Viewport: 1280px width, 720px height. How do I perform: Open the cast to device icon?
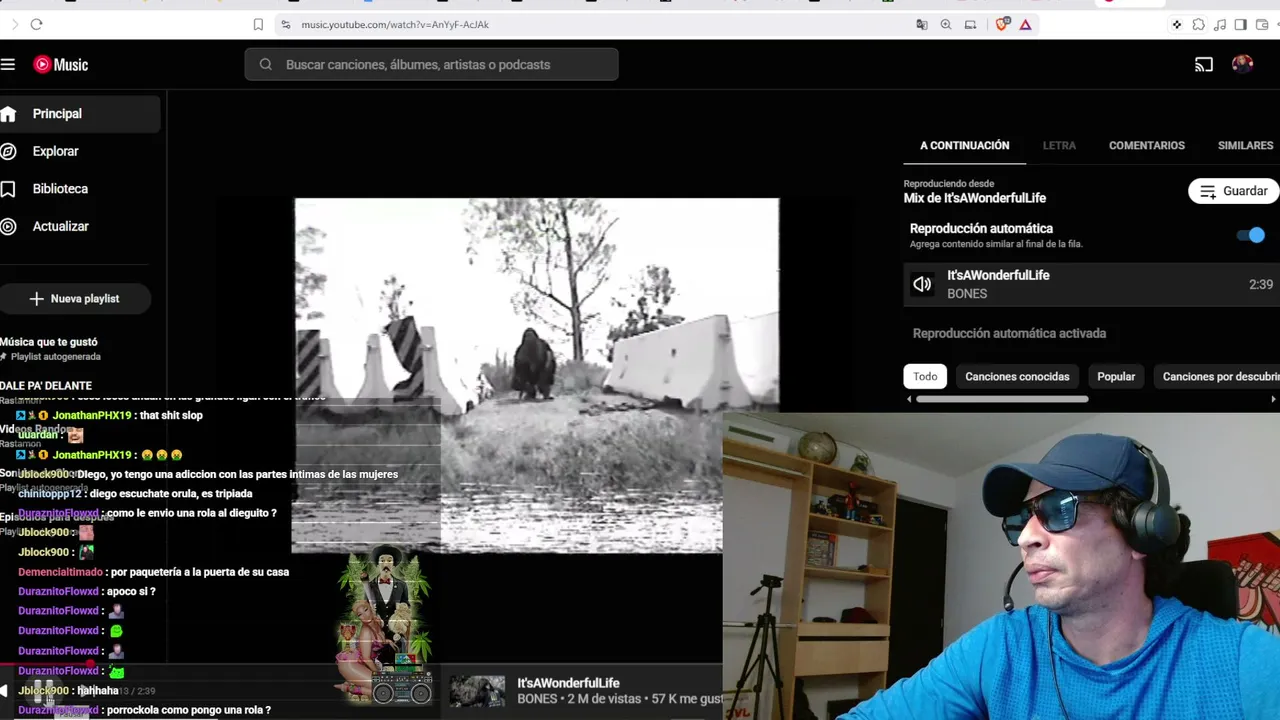pos(1204,65)
